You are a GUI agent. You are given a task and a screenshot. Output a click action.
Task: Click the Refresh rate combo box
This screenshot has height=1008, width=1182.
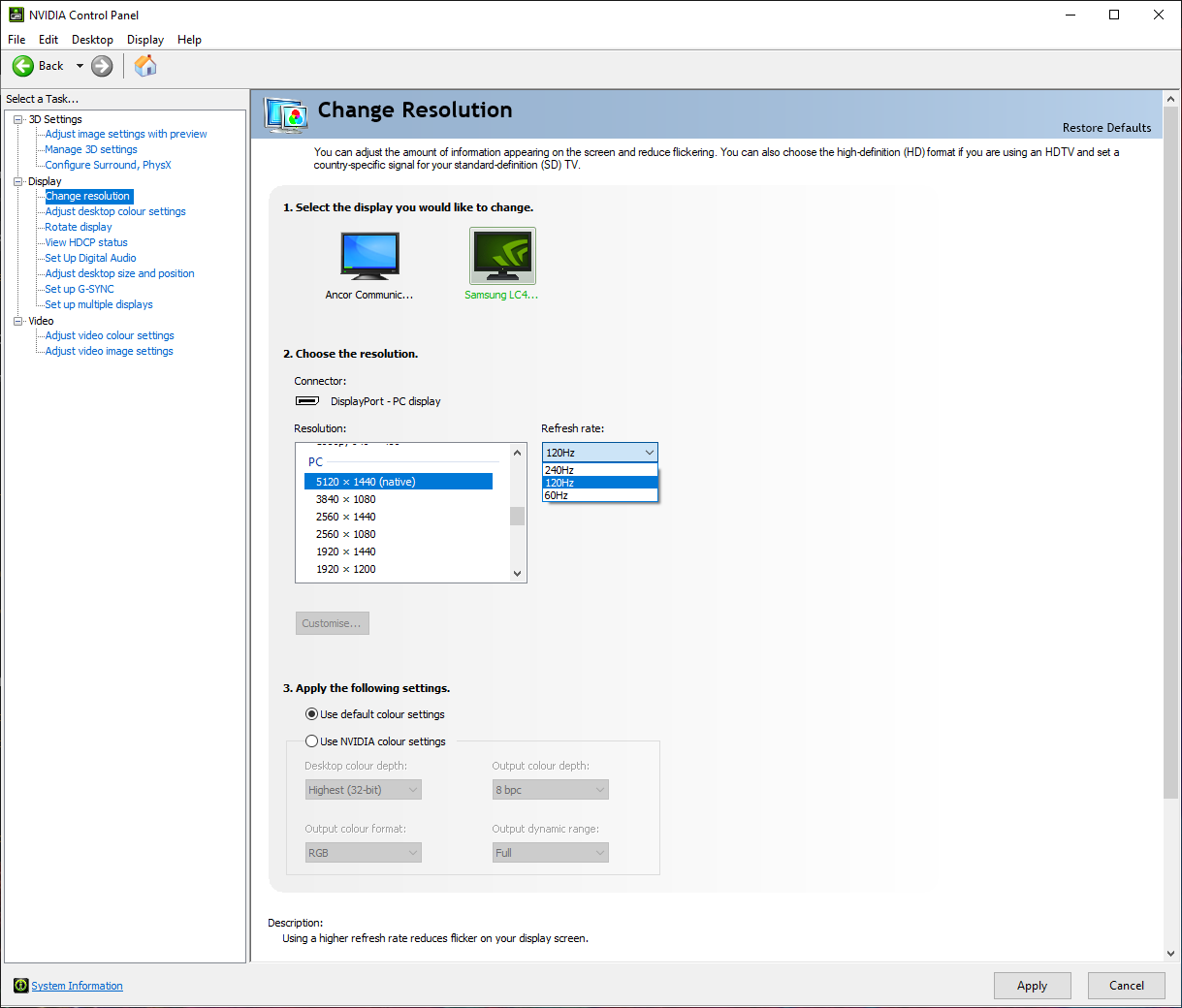click(600, 453)
